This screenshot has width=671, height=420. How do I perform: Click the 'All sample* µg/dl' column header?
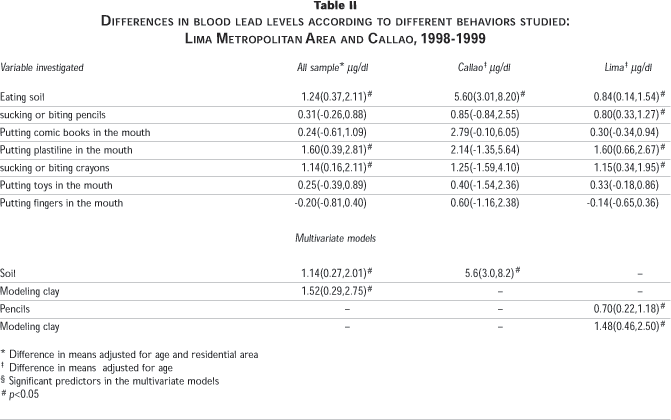321,67
